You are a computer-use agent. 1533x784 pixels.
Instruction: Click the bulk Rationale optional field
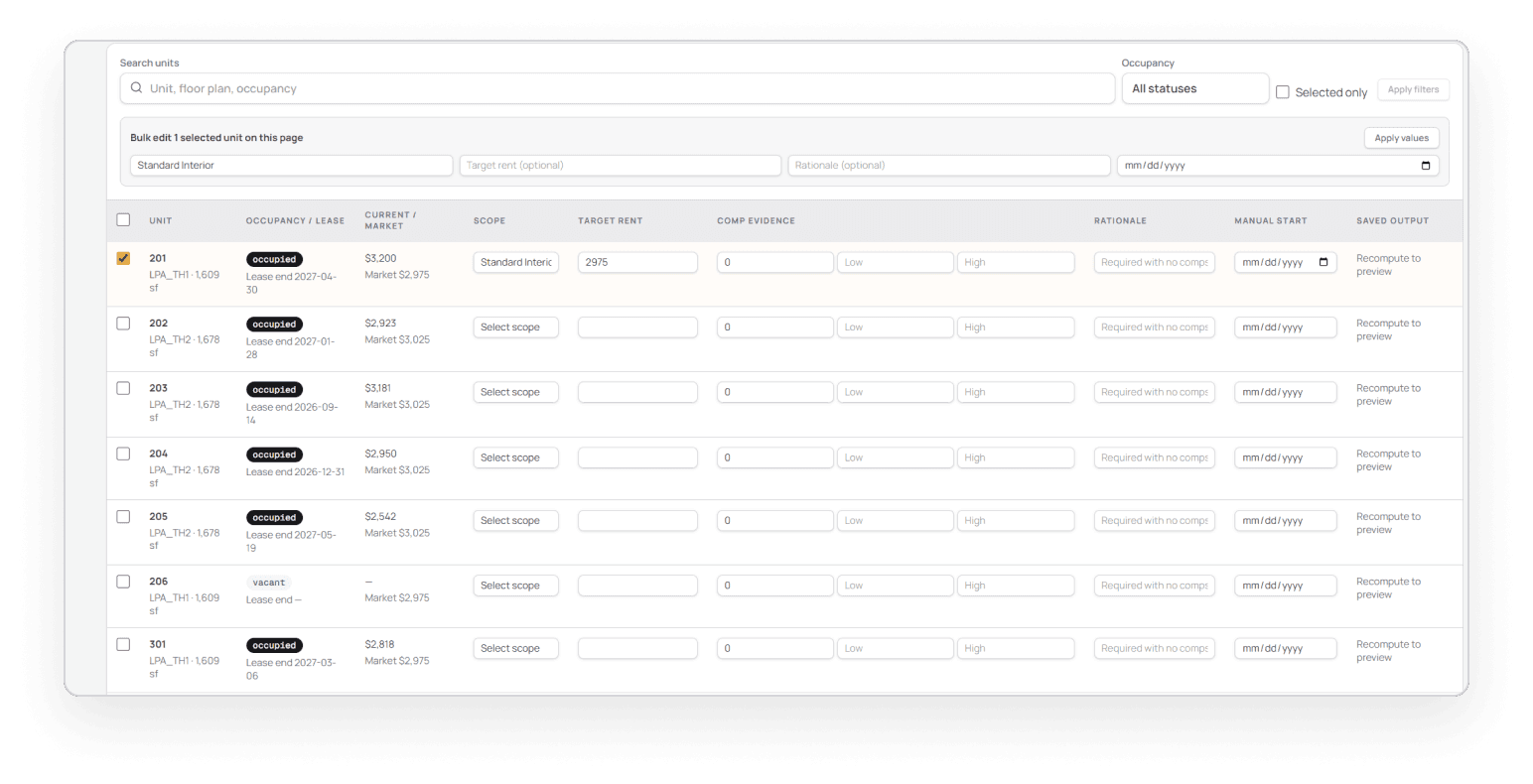pyautogui.click(x=949, y=166)
